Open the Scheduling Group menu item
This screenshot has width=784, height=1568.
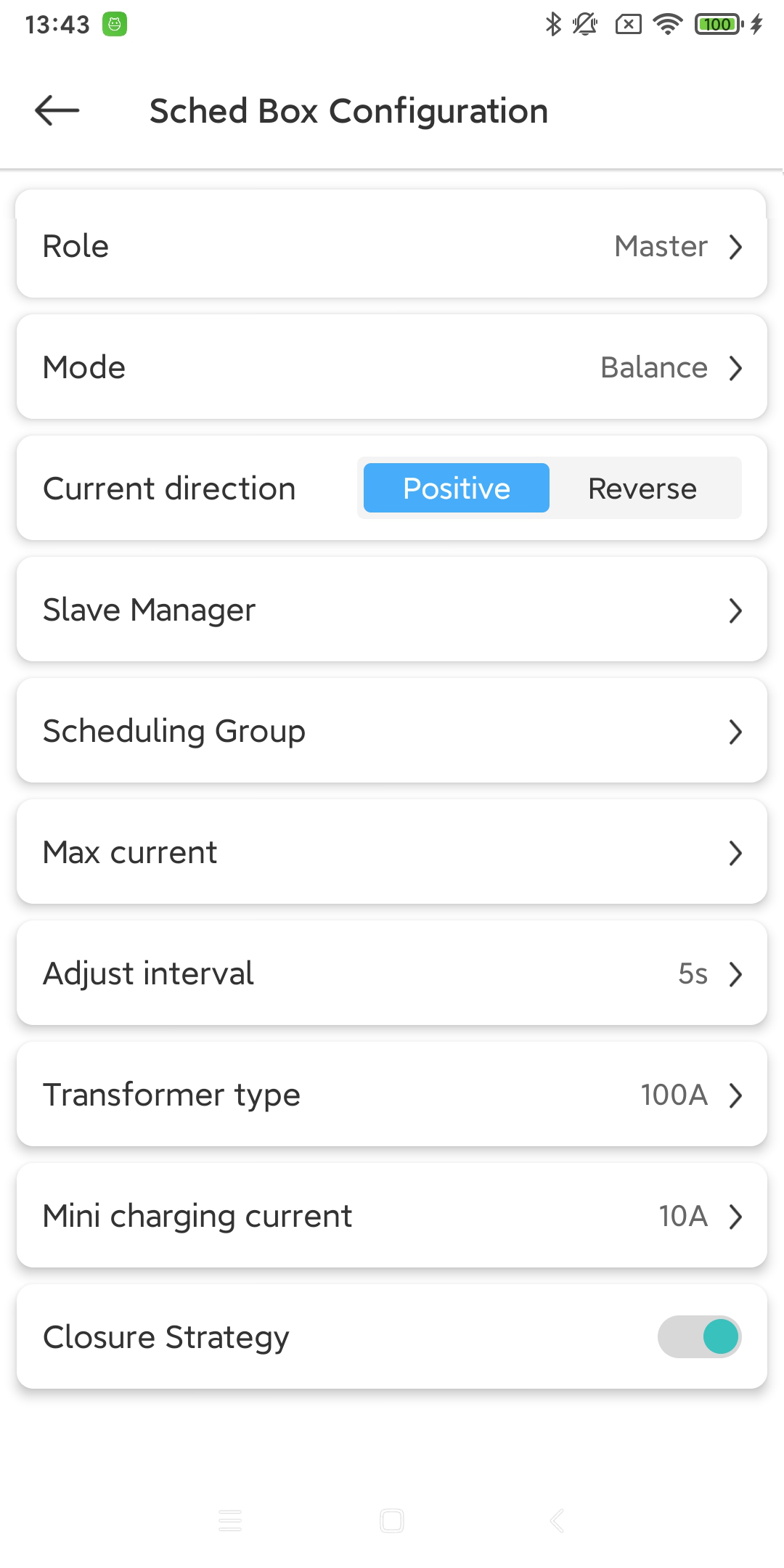[392, 731]
